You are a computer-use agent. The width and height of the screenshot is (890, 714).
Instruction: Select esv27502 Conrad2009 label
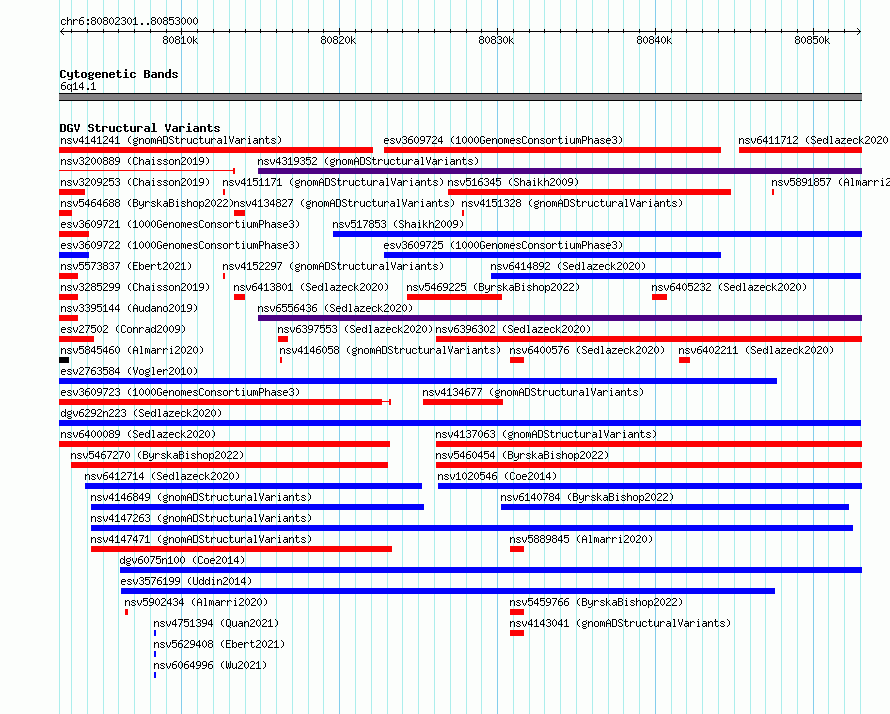pos(123,329)
